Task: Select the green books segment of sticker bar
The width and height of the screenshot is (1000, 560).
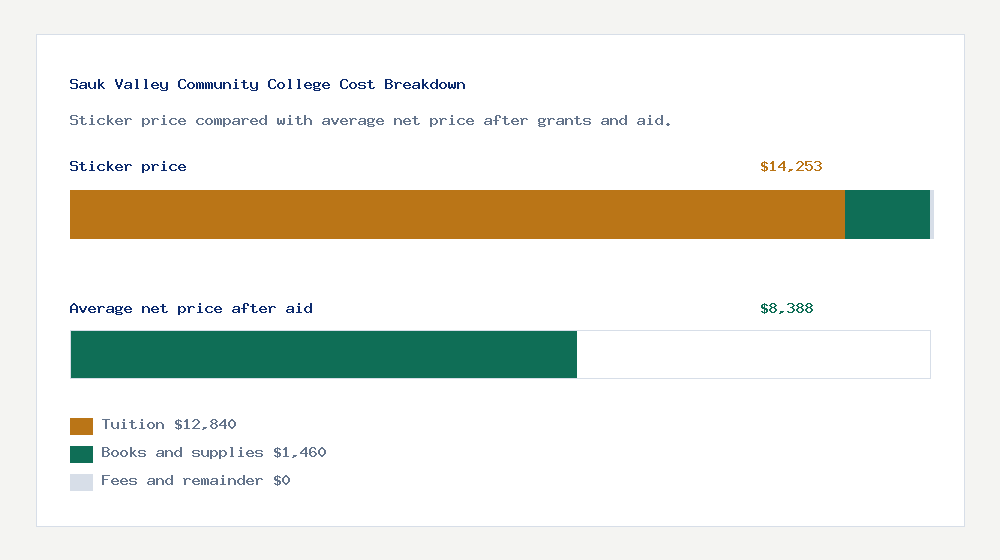Action: 887,214
